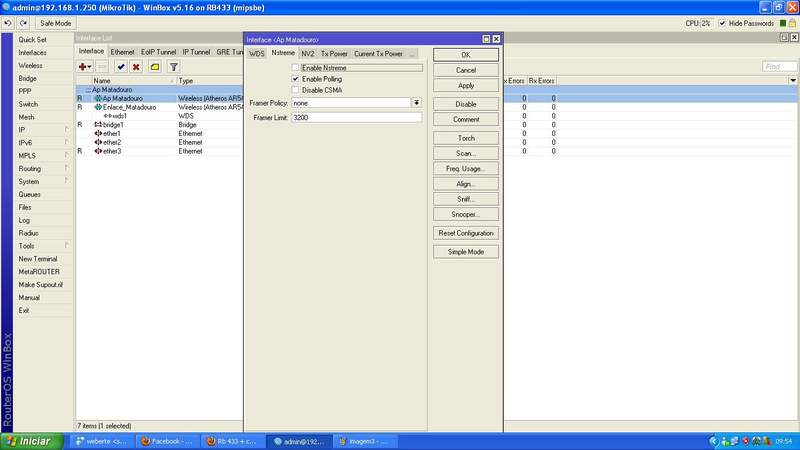Open Quick Set in the sidebar
Image resolution: width=800 pixels, height=450 pixels.
pos(33,40)
